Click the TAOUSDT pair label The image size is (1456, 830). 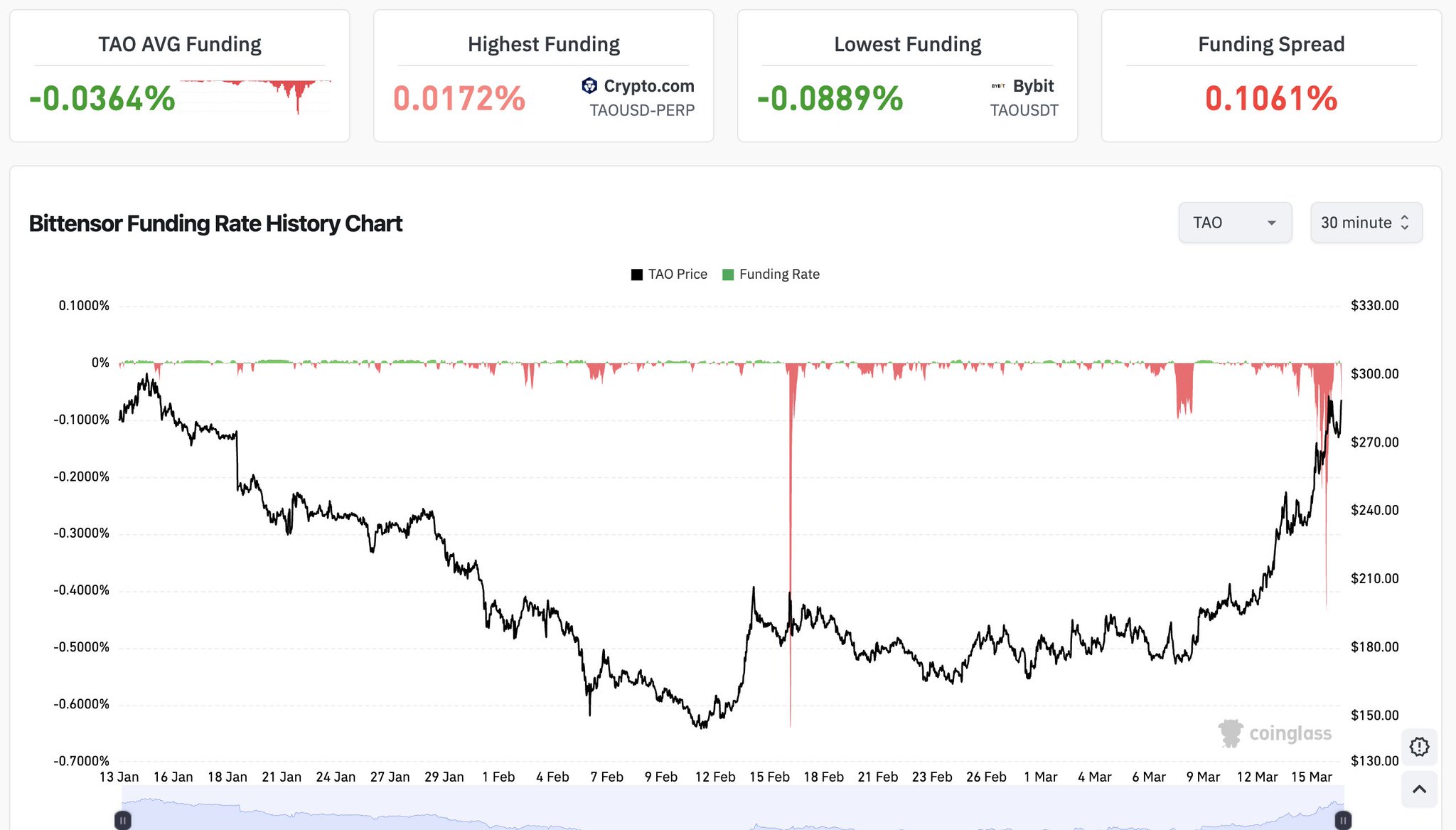pyautogui.click(x=1024, y=110)
